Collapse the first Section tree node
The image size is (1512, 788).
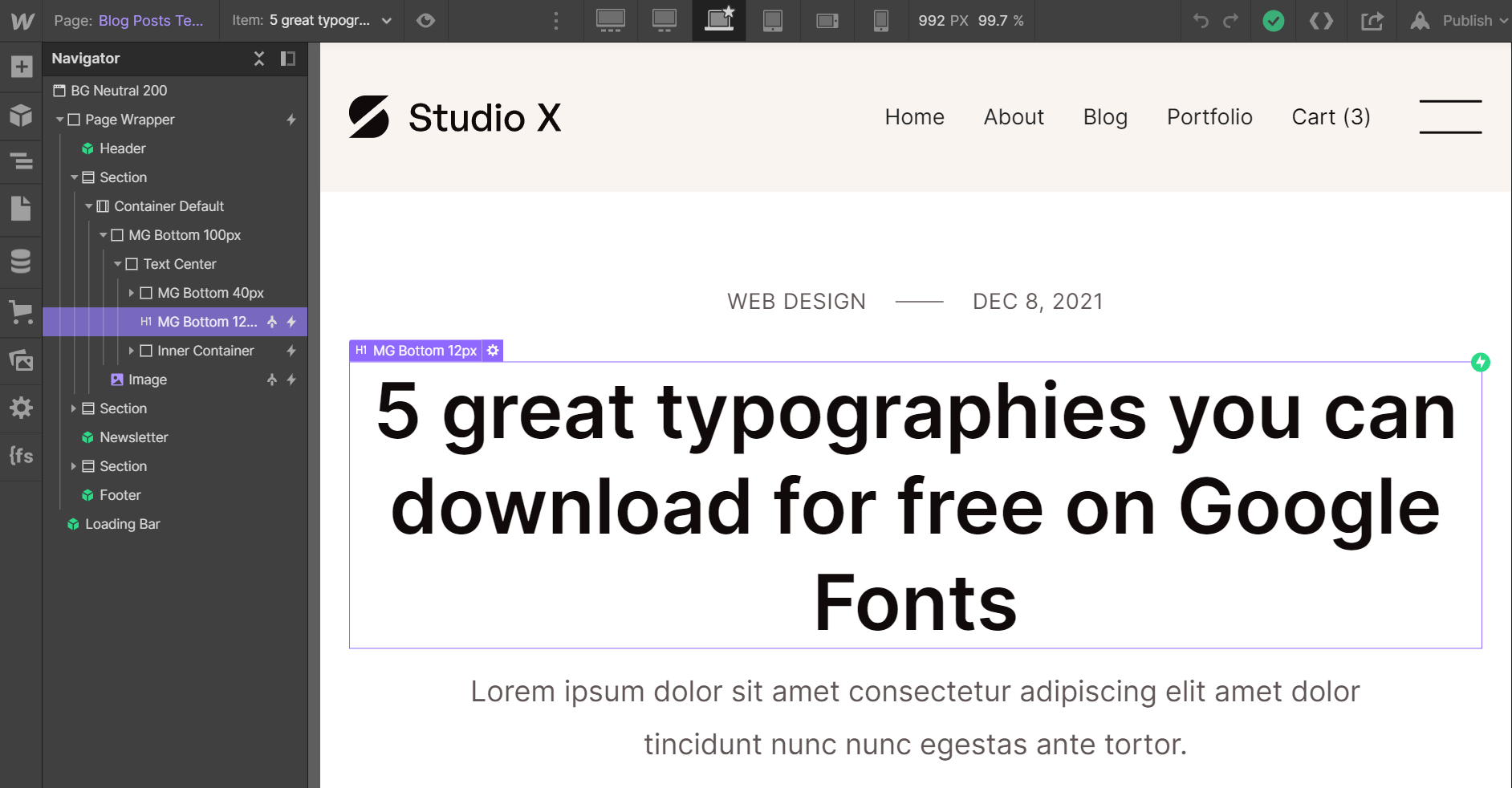click(x=74, y=177)
